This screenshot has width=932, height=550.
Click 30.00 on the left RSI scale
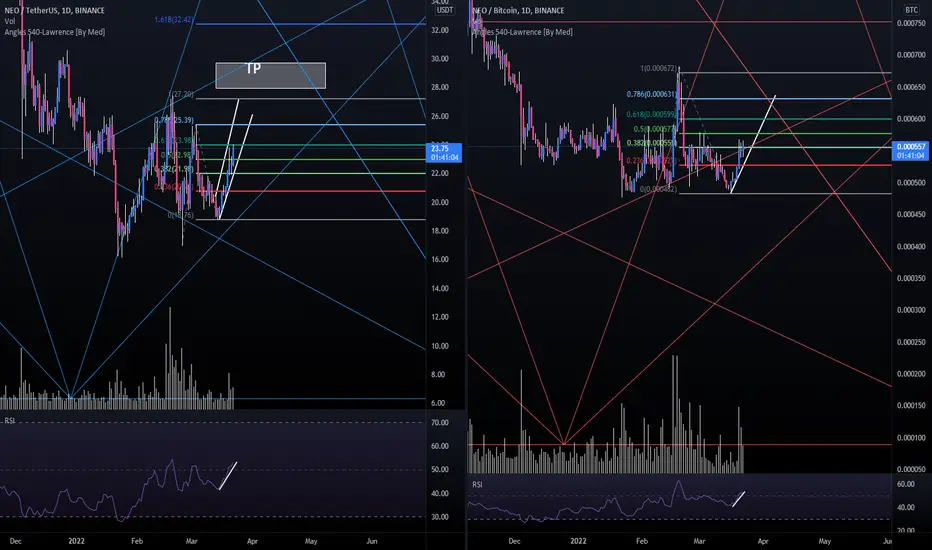click(x=440, y=517)
